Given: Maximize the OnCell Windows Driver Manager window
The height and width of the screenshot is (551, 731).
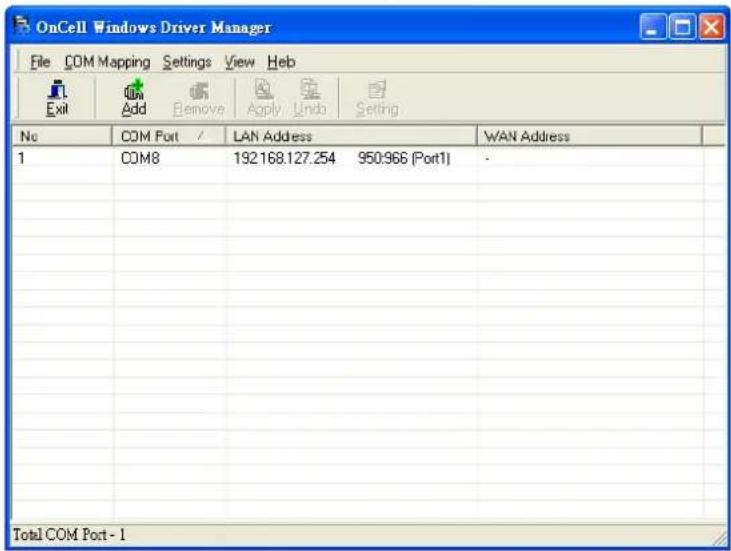Looking at the screenshot, I should pyautogui.click(x=682, y=27).
